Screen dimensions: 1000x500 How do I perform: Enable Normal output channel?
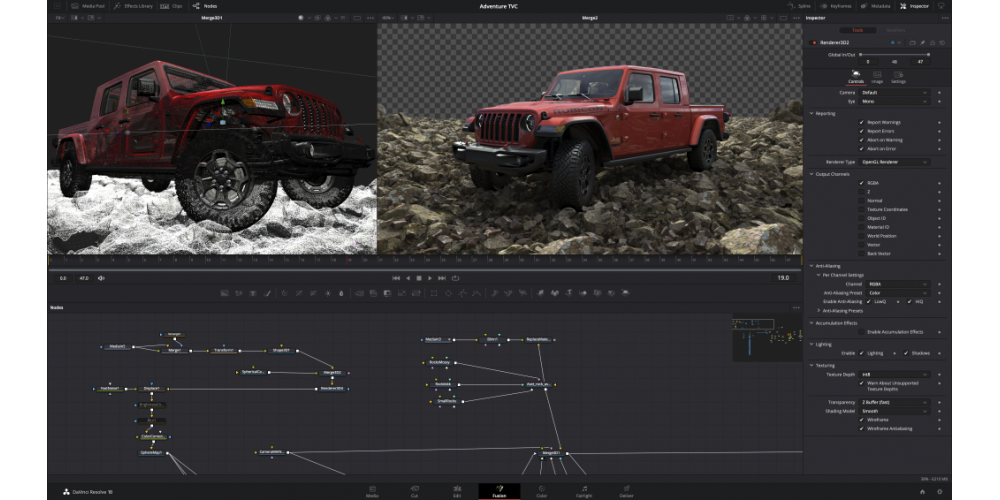coord(862,201)
